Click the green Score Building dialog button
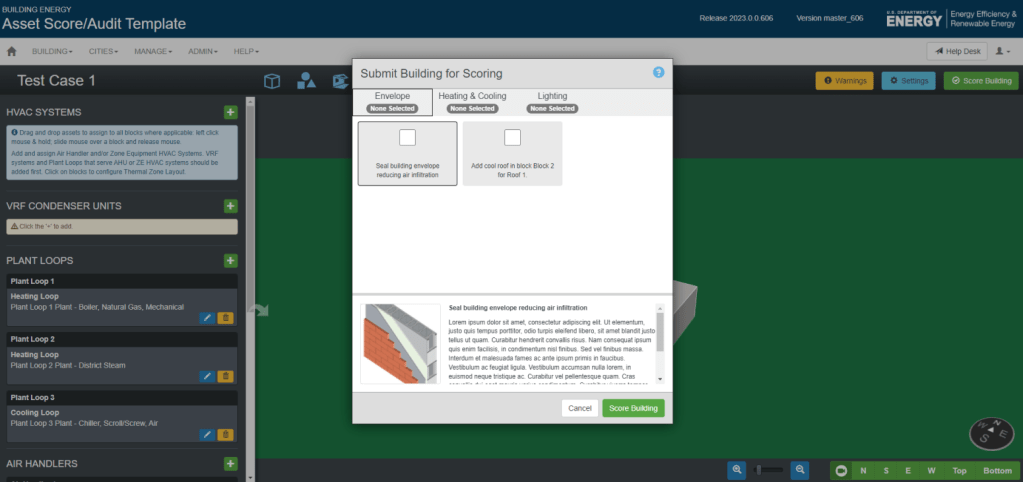This screenshot has width=1023, height=482. (633, 408)
